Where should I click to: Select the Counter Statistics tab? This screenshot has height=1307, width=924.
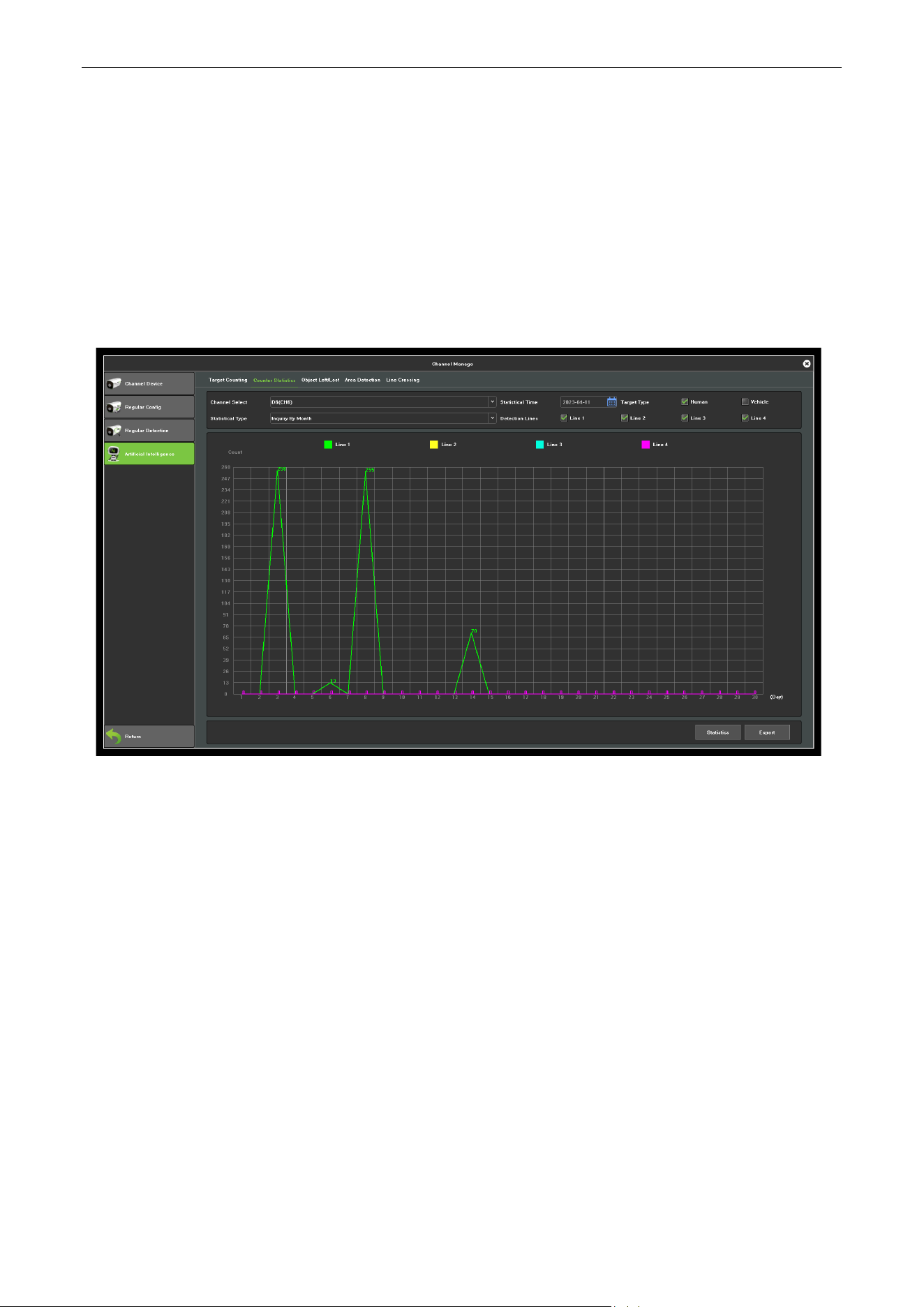(274, 380)
